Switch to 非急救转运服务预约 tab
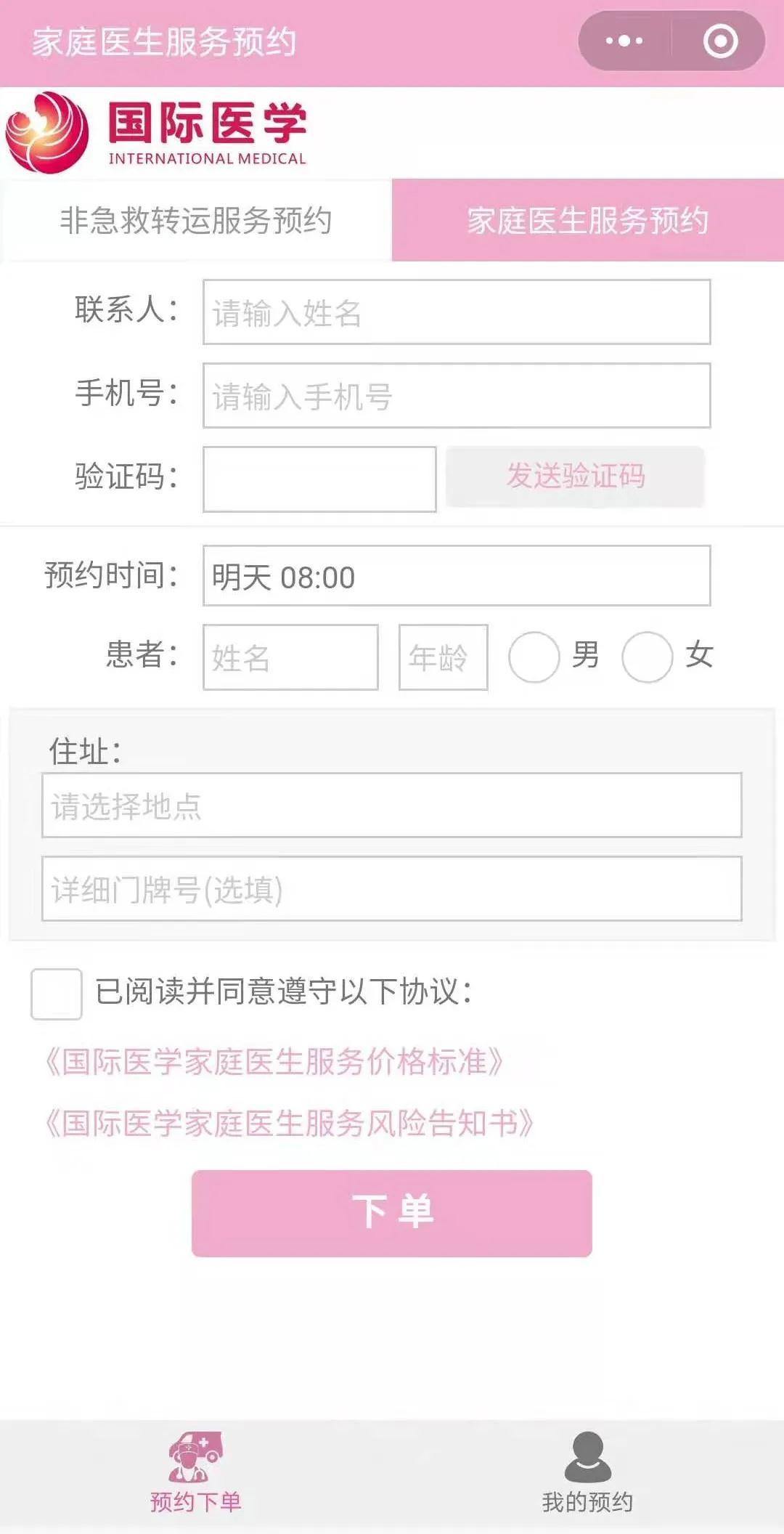 tap(196, 220)
